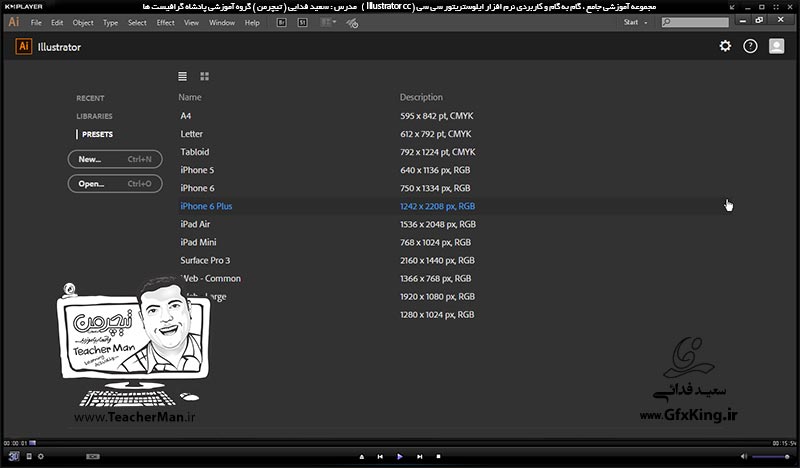Click the KMPLAYER logo in title bar
This screenshot has height=468, width=800.
pyautogui.click(x=23, y=6)
